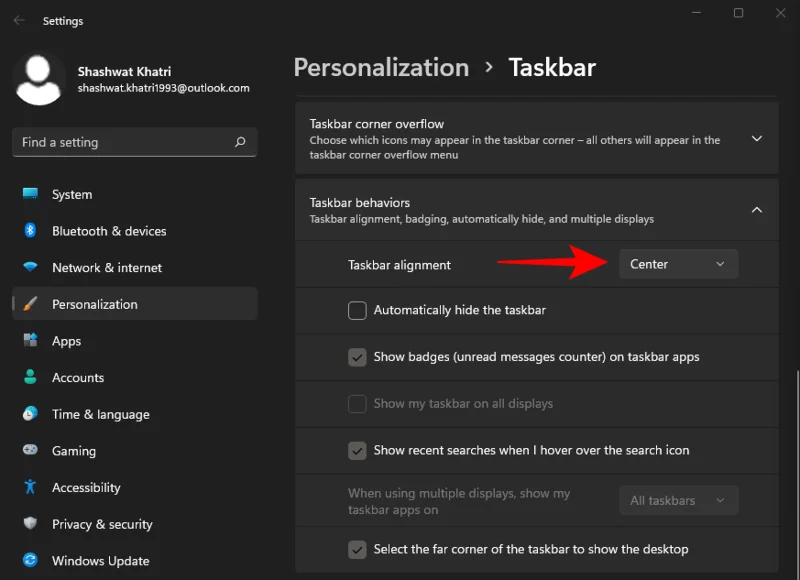800x580 pixels.
Task: Open the Taskbar alignment dropdown
Action: (678, 263)
